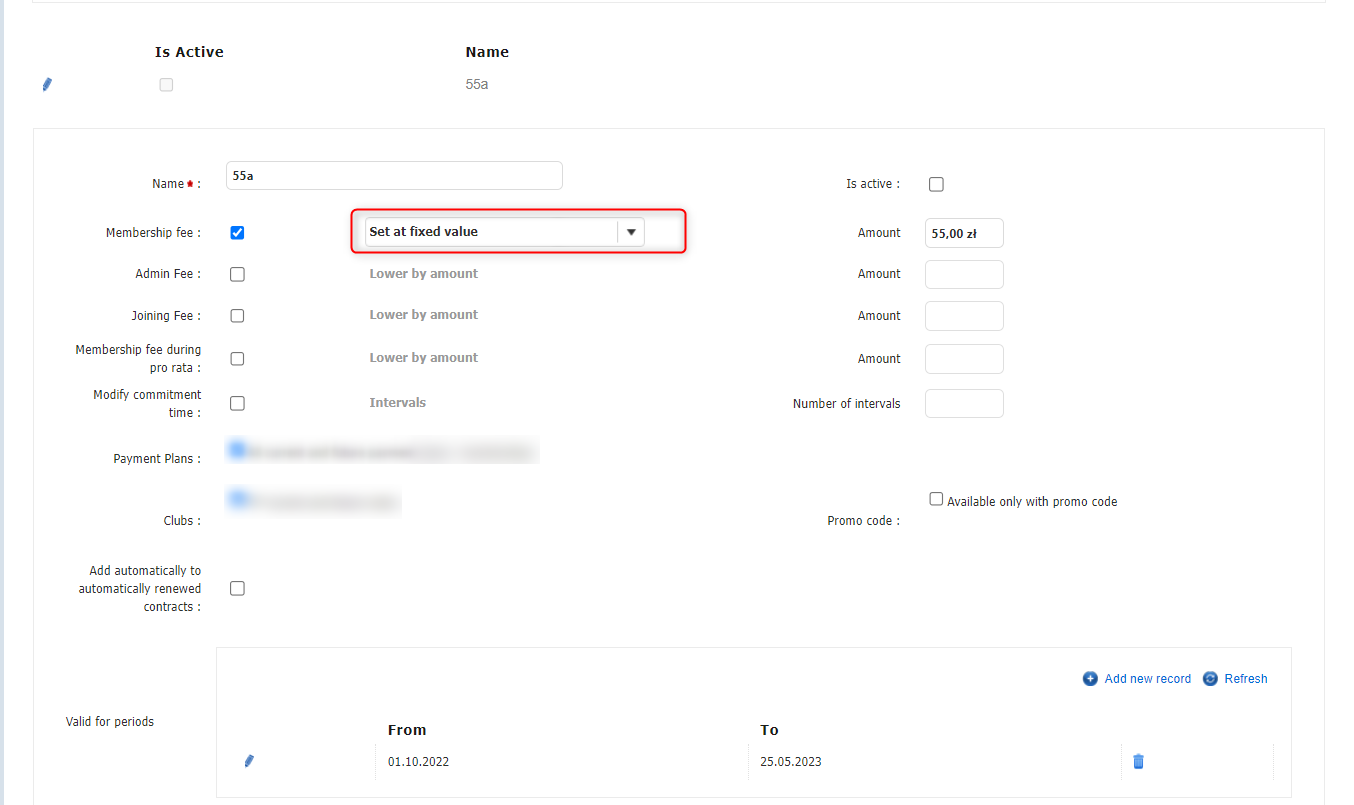Check Available only with promo code
1354x805 pixels.
(936, 499)
